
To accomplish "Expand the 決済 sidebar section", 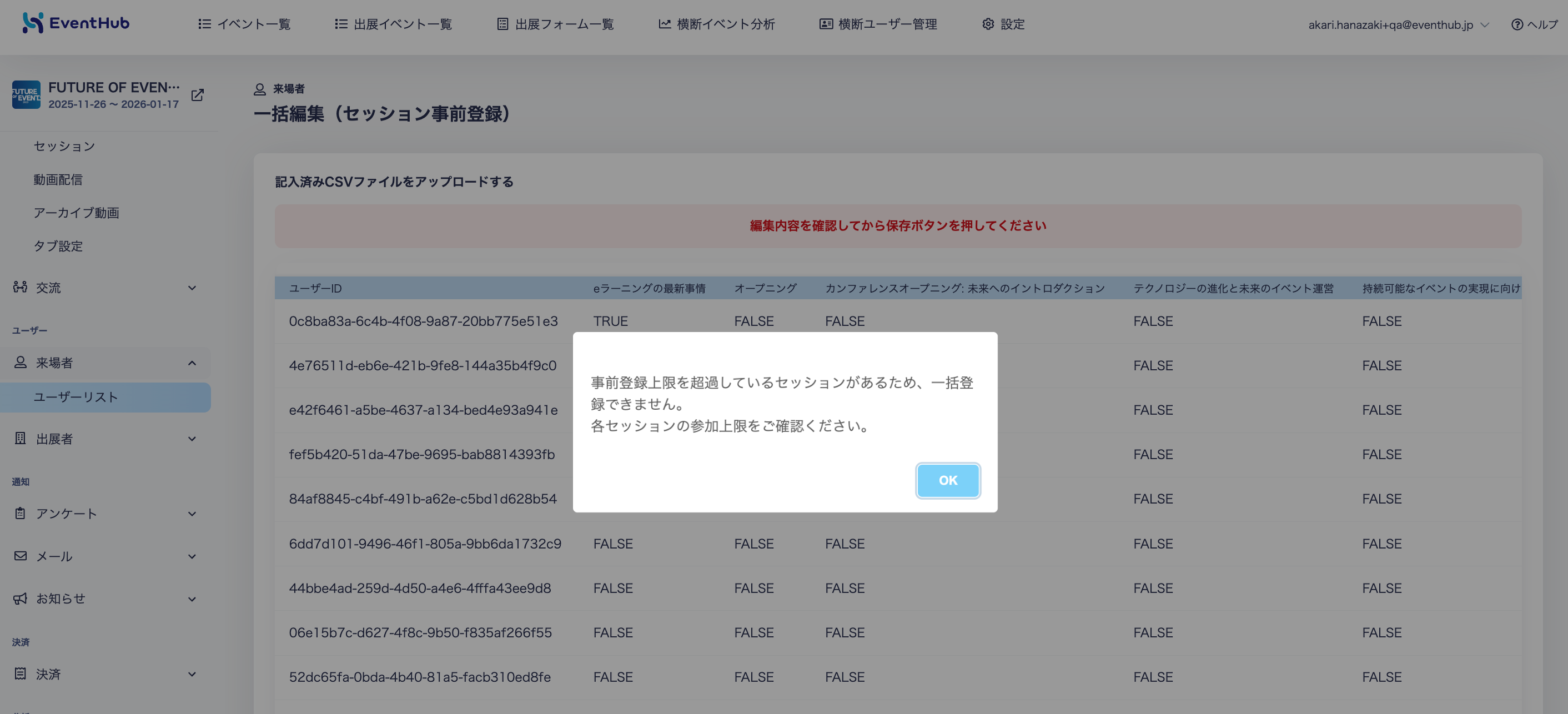I will pyautogui.click(x=192, y=673).
